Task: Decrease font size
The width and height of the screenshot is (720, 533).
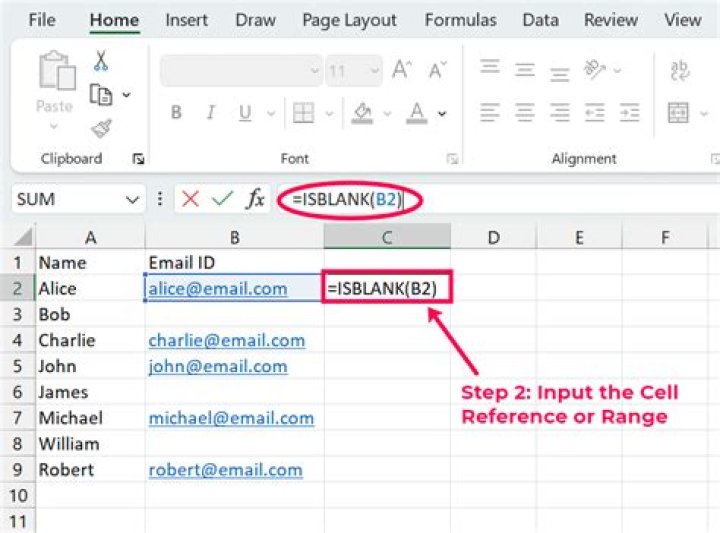Action: tap(437, 70)
